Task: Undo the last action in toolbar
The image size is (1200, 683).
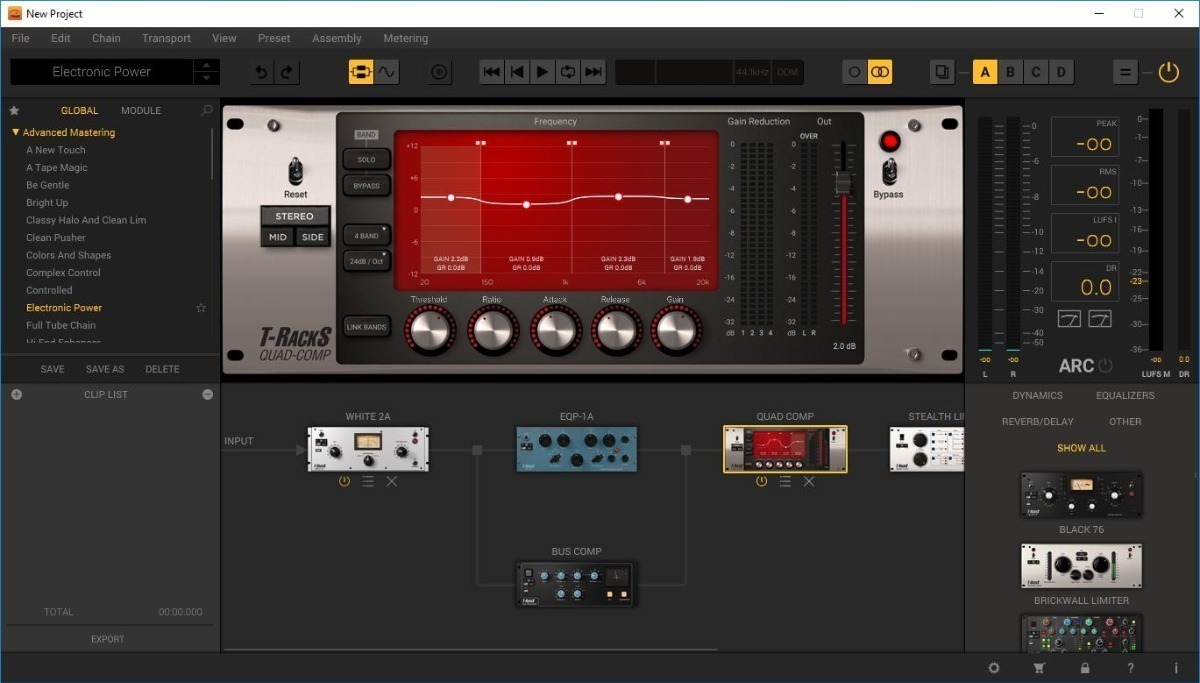Action: pos(262,72)
